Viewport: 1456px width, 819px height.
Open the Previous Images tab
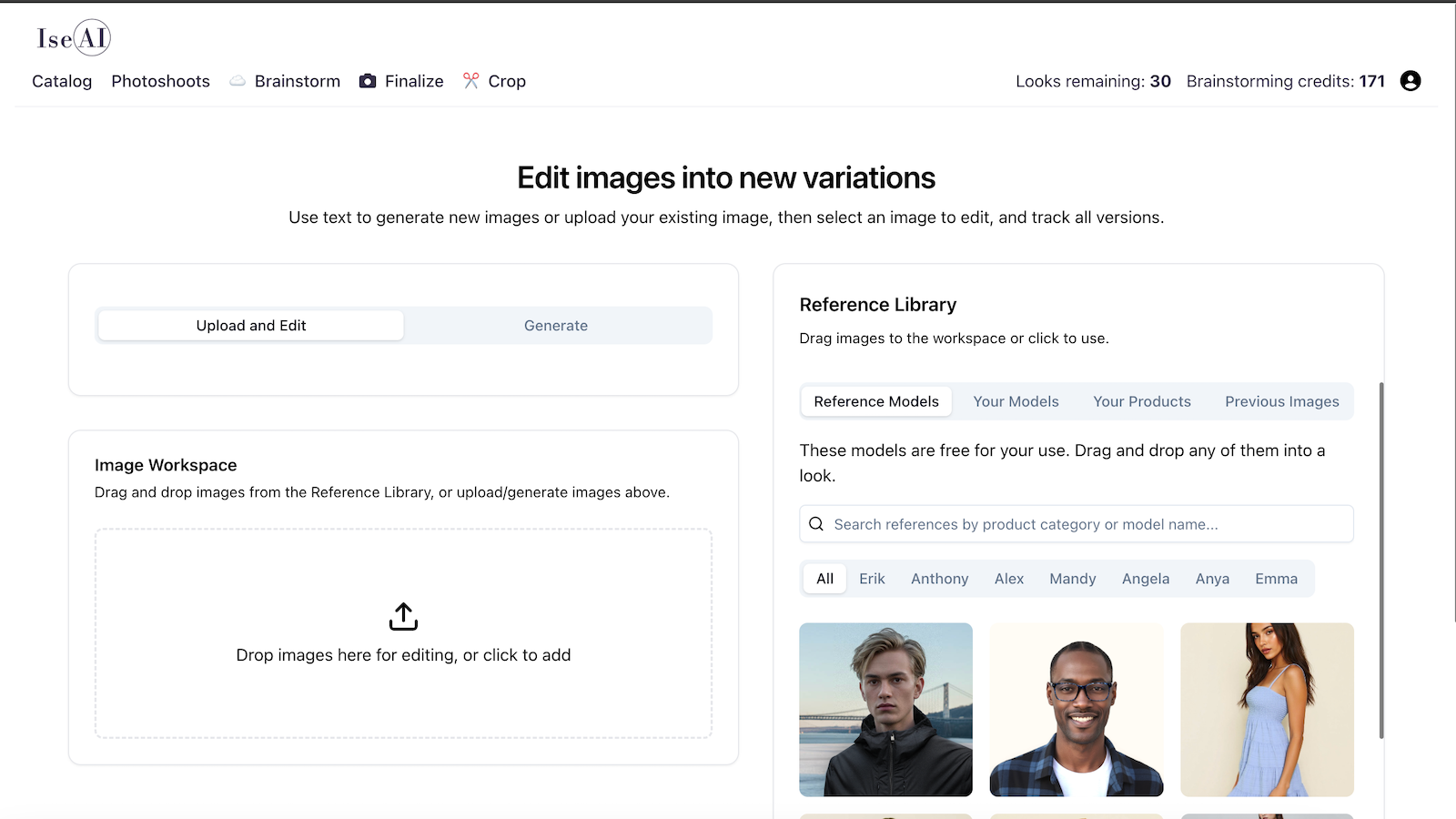[x=1282, y=401]
